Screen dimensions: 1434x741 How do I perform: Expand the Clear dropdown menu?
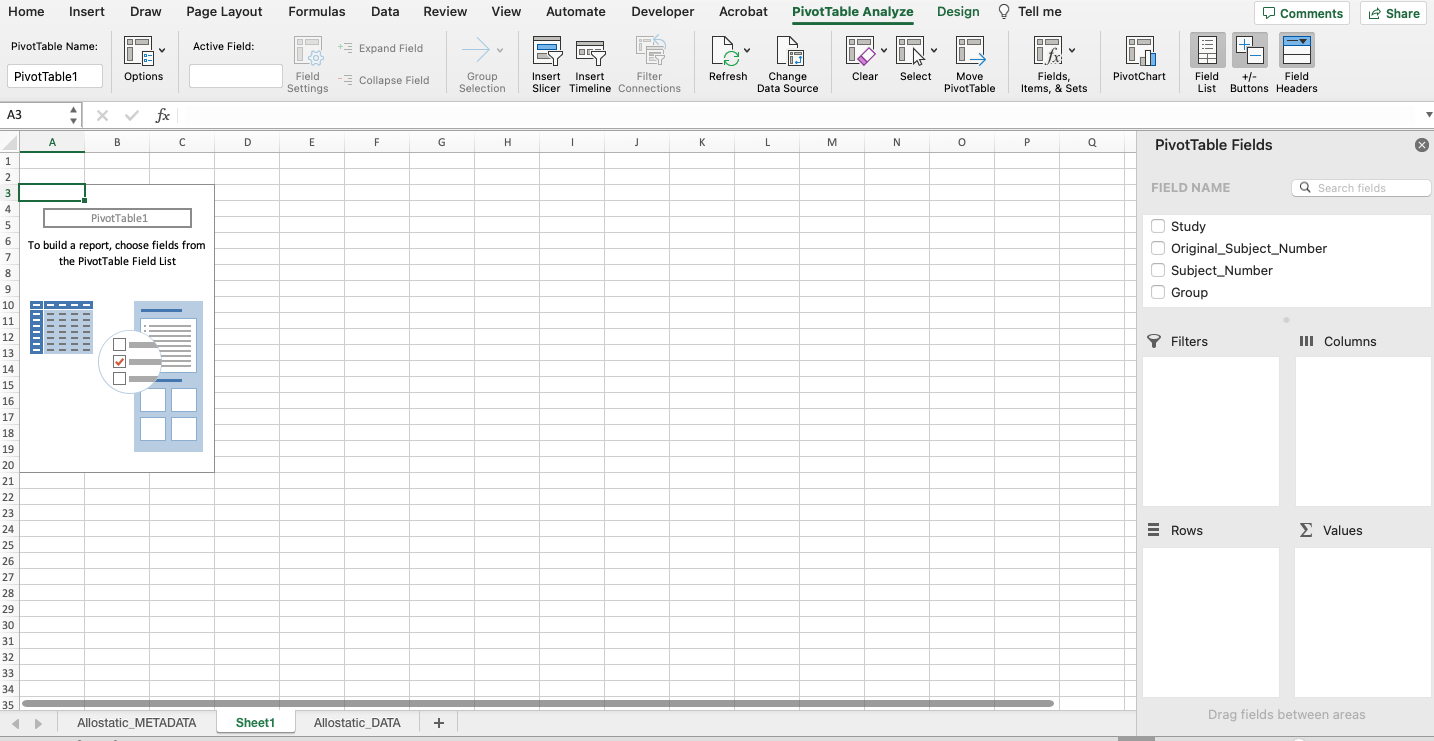(884, 50)
